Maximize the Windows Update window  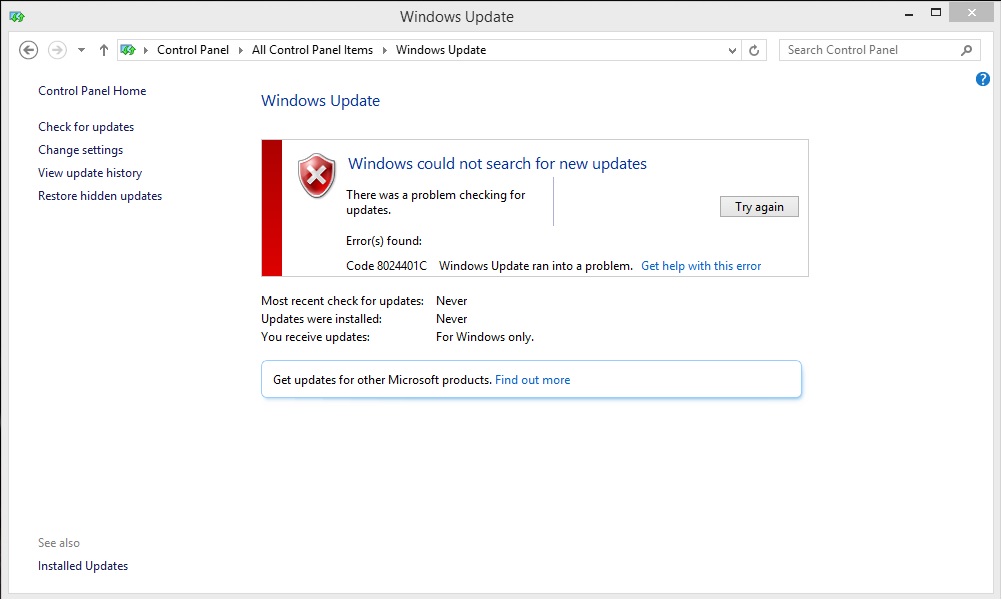pos(936,13)
